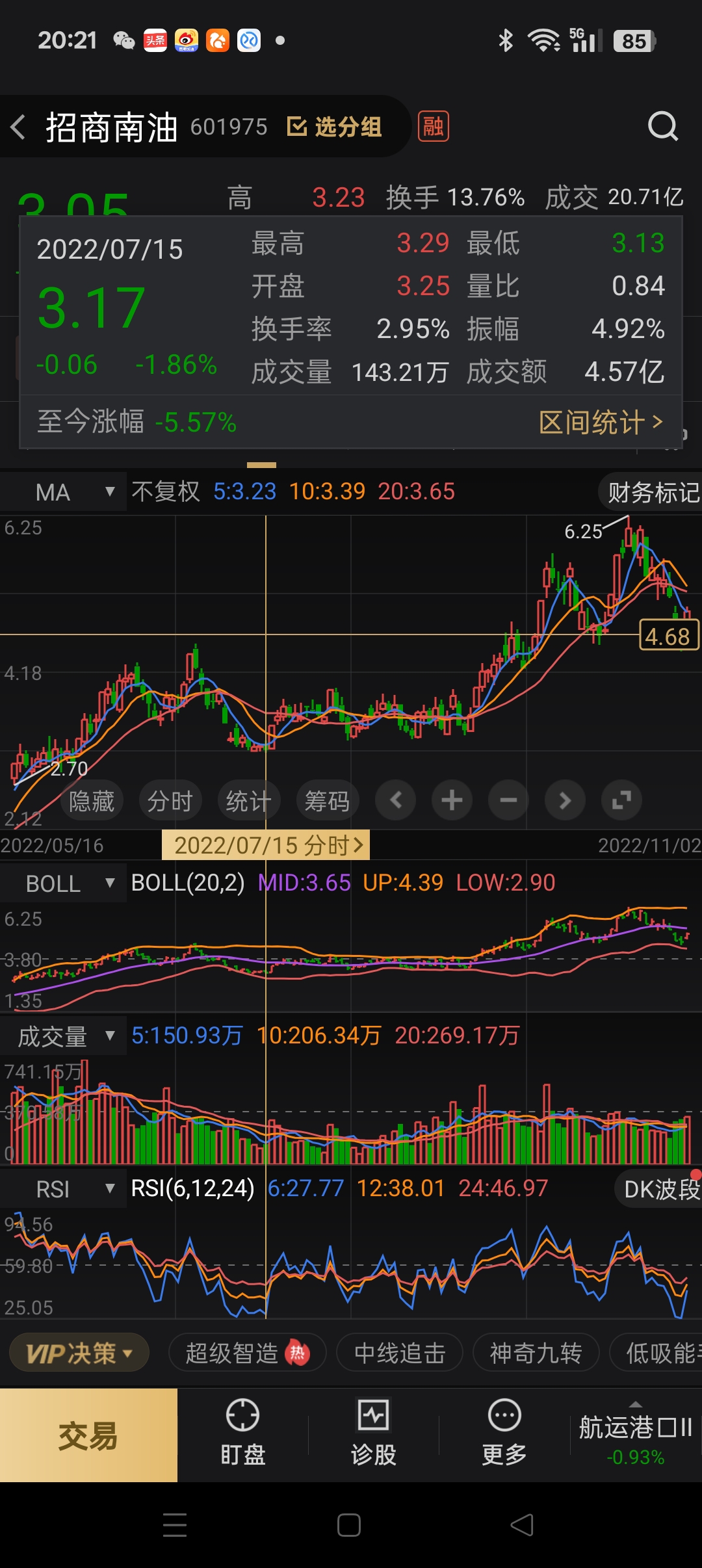
Task: Move chart left with arrow button
Action: pyautogui.click(x=396, y=800)
